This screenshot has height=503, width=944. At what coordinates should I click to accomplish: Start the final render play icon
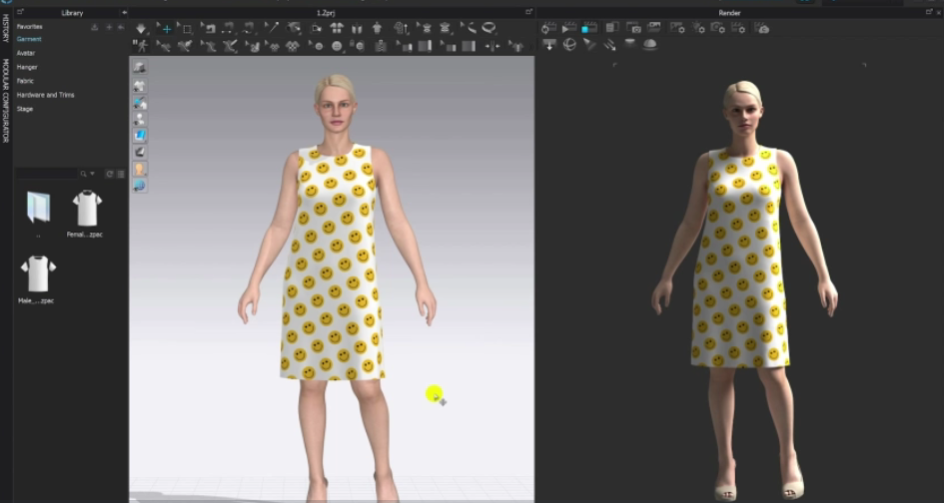click(570, 28)
